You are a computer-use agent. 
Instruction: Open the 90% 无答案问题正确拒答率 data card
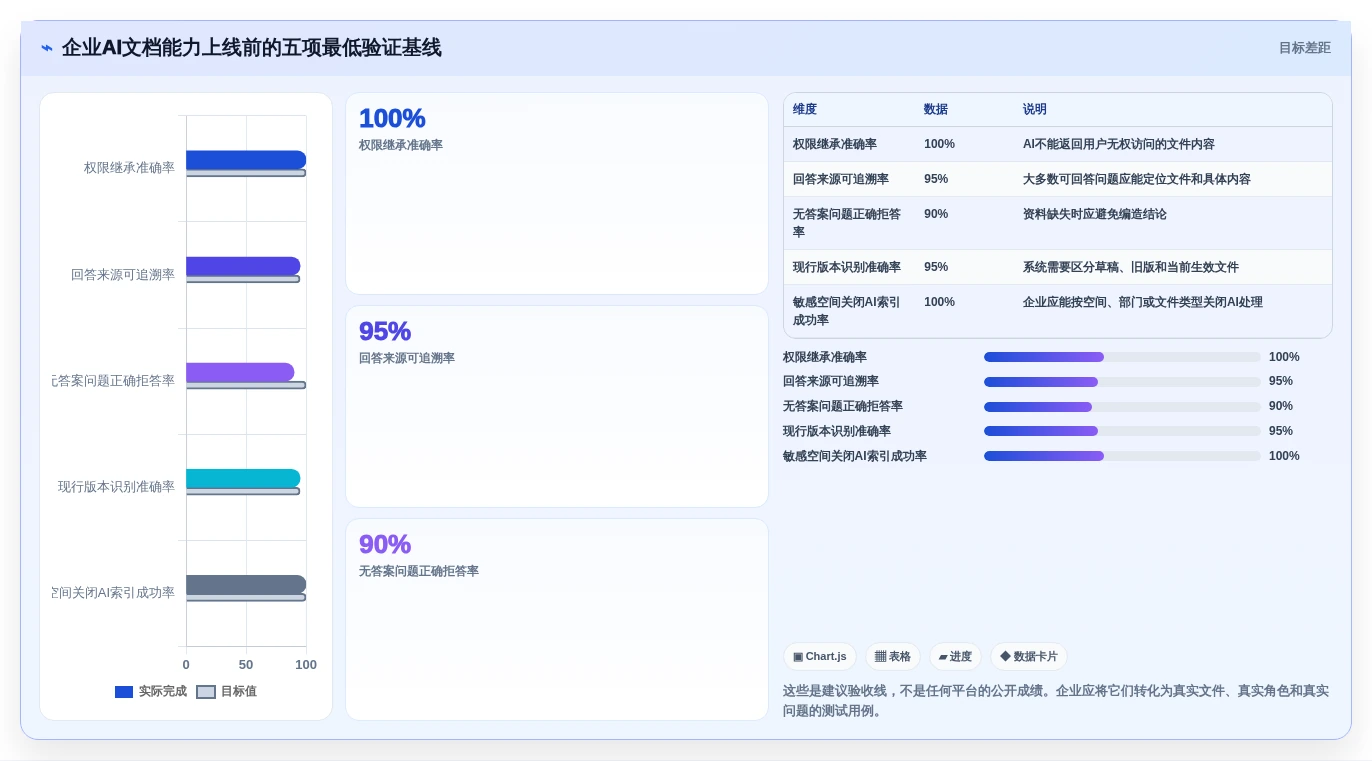click(x=557, y=619)
